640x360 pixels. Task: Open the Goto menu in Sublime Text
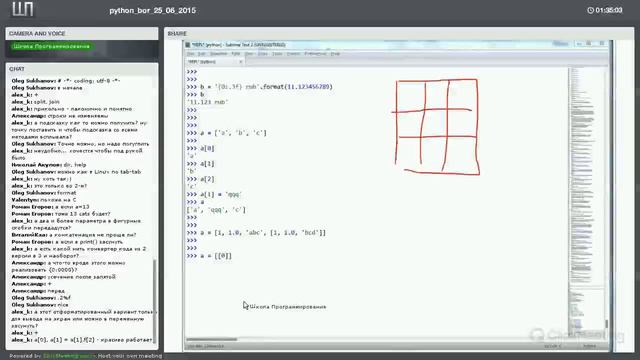[x=263, y=54]
